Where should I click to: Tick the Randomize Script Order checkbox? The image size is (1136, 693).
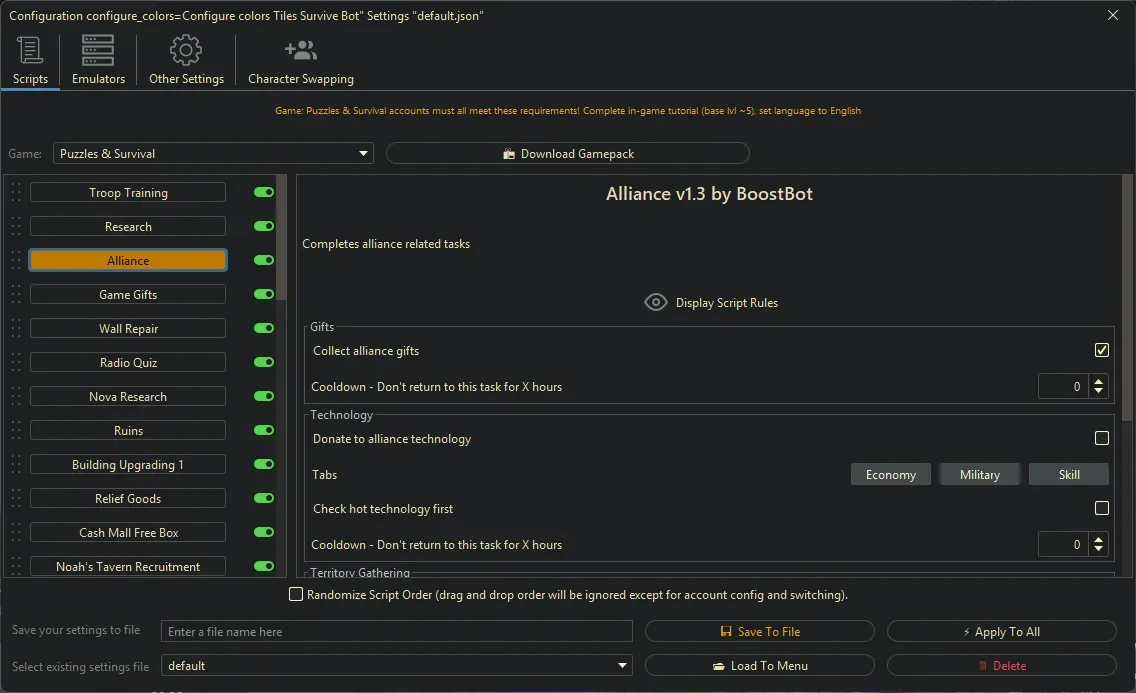(296, 595)
